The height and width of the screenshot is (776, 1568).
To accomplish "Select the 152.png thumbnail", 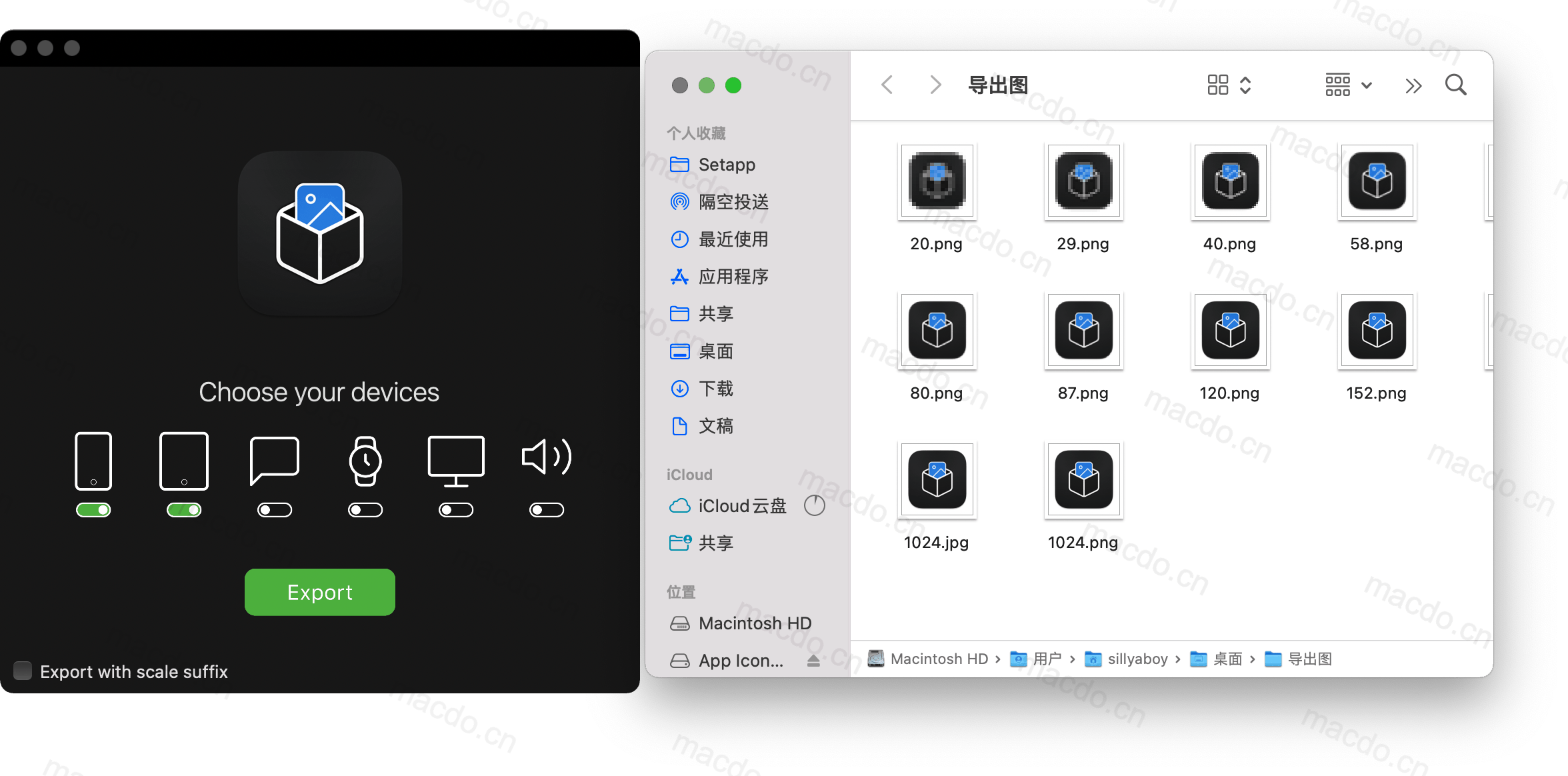I will point(1377,331).
